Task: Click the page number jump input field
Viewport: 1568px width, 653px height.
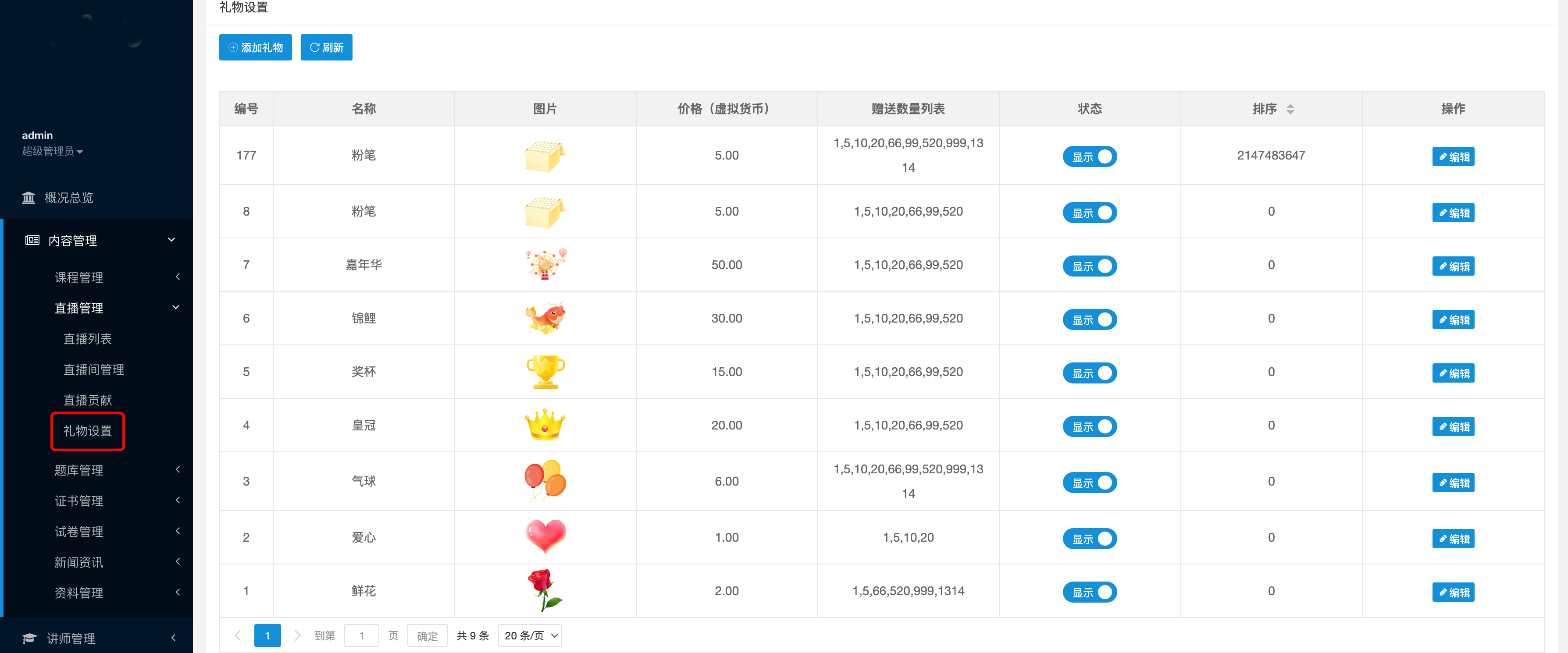Action: coord(362,635)
